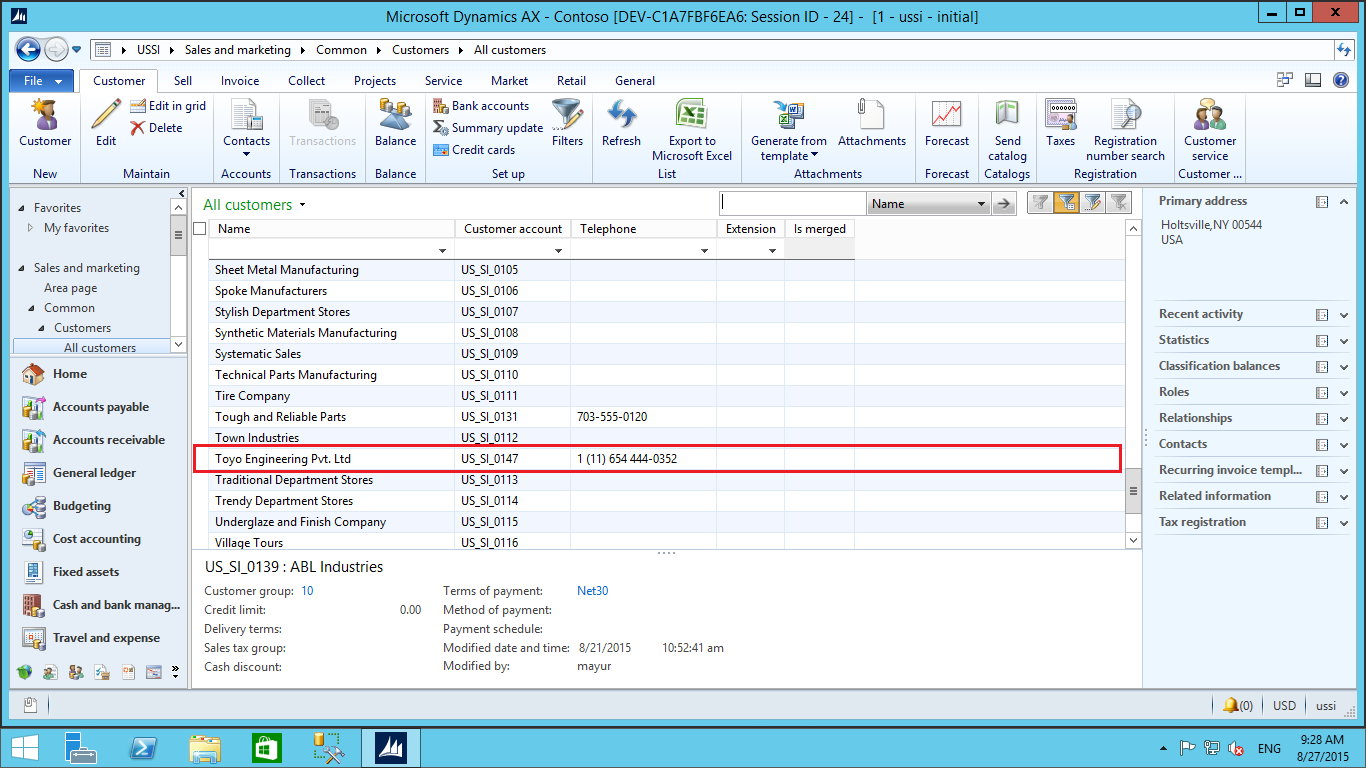Open Net30 terms of payment link

[592, 591]
